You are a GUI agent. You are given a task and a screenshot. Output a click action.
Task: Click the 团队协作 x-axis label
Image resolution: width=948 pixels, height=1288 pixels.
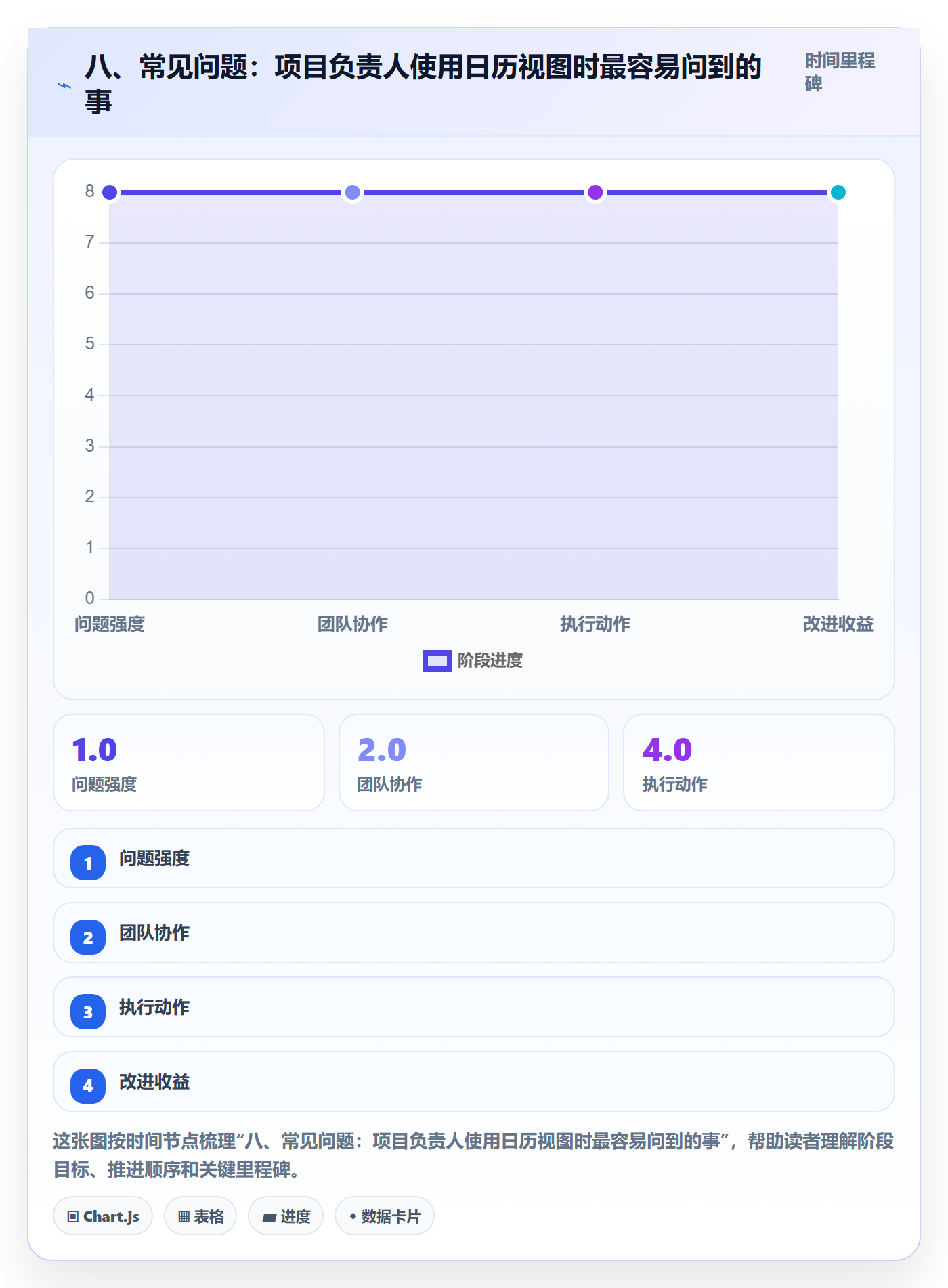(x=352, y=624)
